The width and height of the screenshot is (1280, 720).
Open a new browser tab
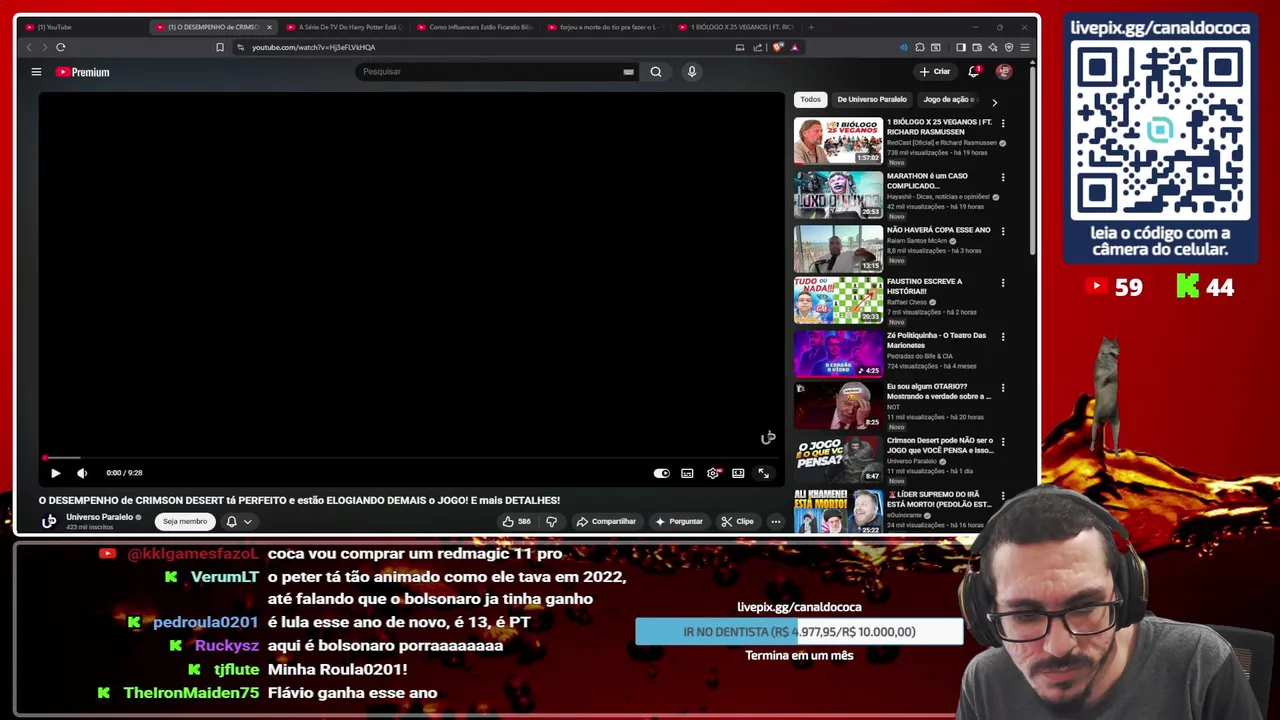coord(811,27)
